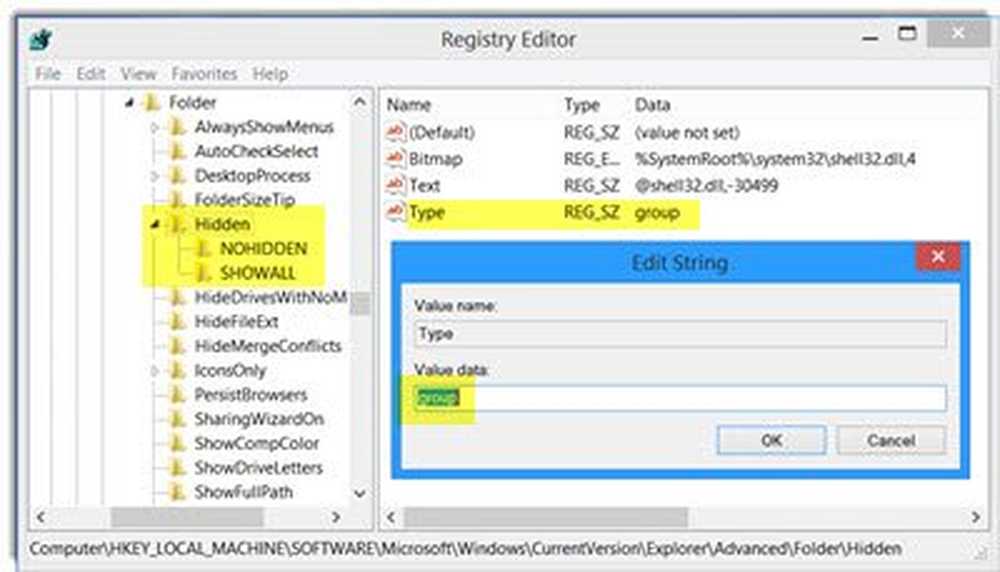Collapse the Folder tree node

point(129,103)
